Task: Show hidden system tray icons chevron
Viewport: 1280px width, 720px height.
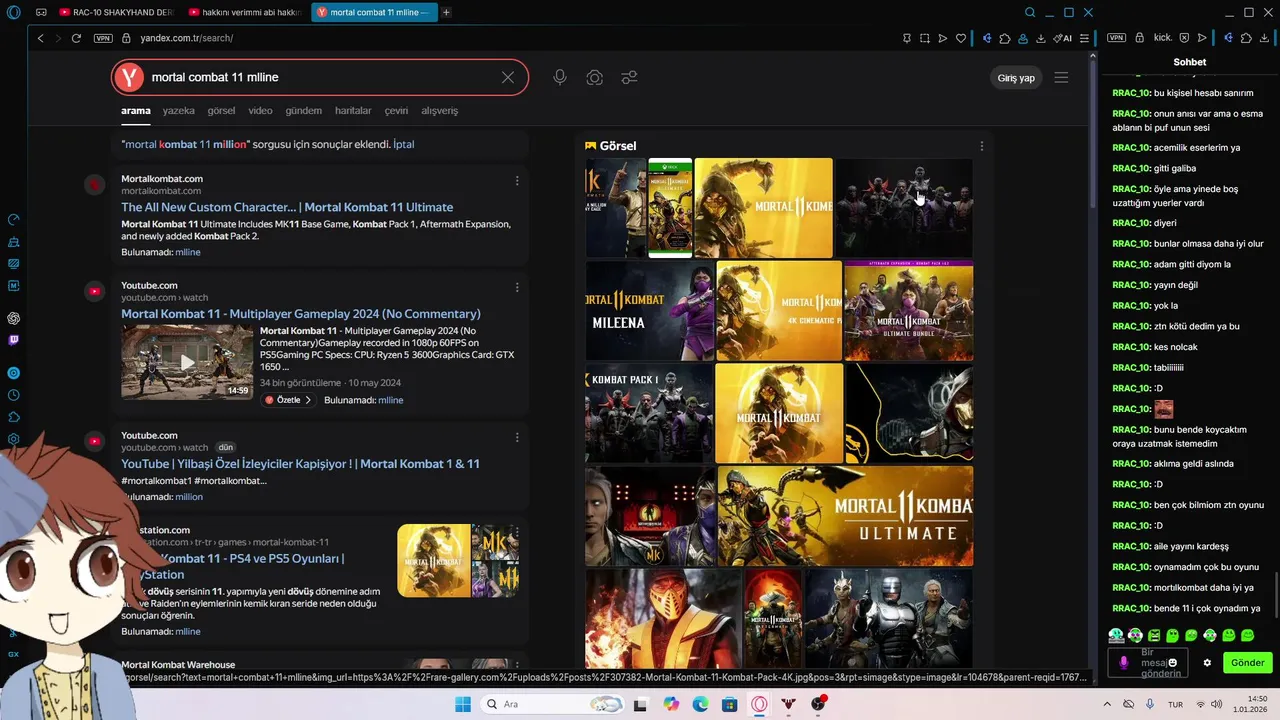Action: click(1105, 704)
